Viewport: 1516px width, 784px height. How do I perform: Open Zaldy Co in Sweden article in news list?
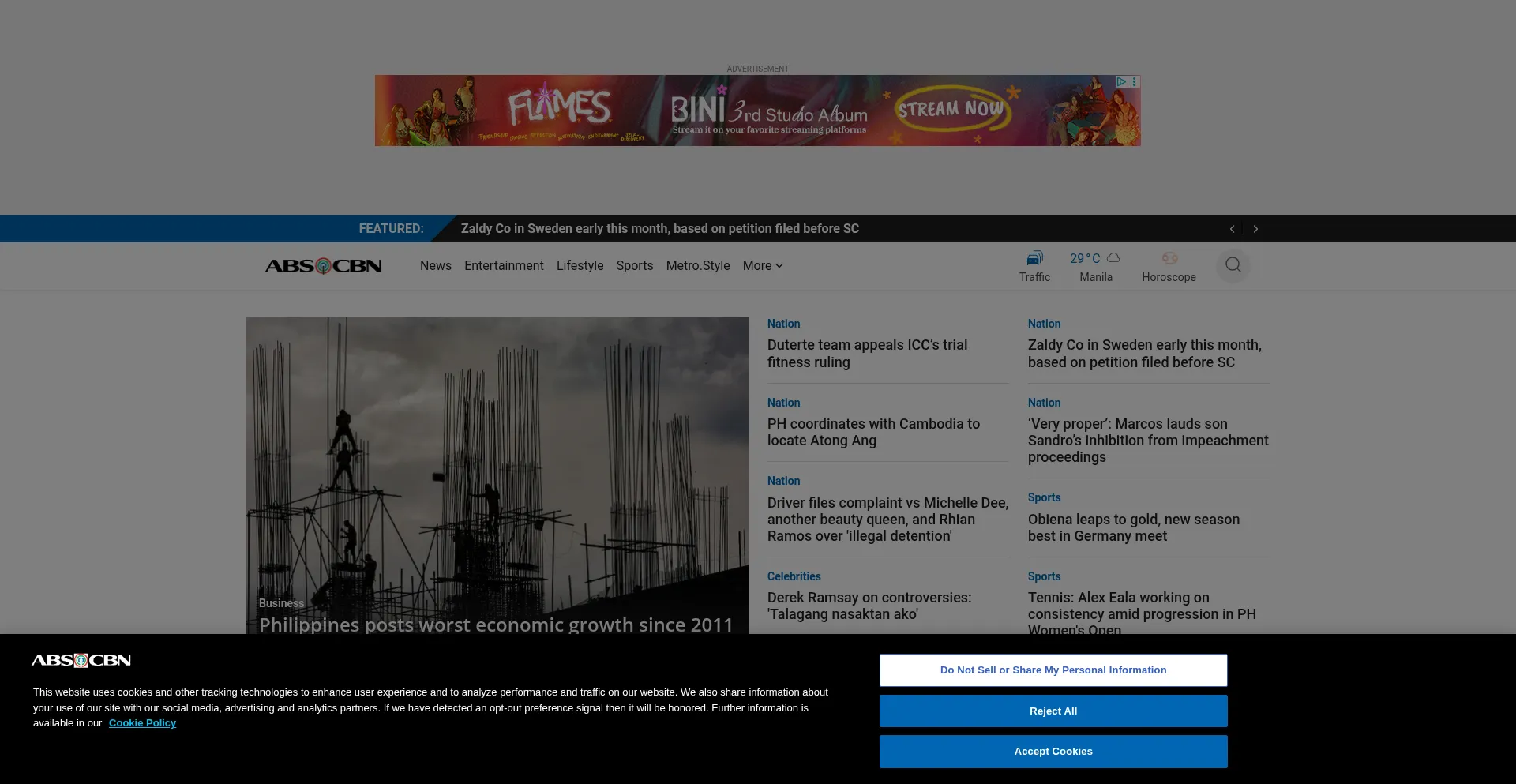click(1145, 354)
